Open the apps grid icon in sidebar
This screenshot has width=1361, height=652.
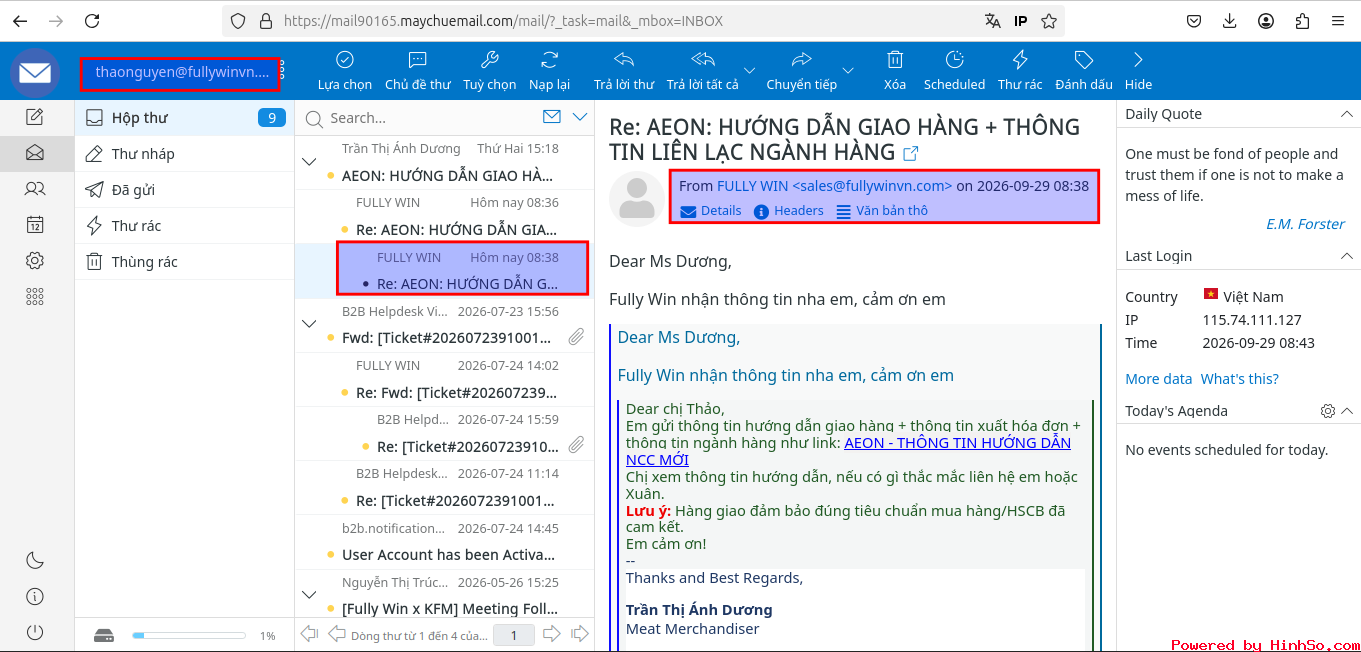35,296
